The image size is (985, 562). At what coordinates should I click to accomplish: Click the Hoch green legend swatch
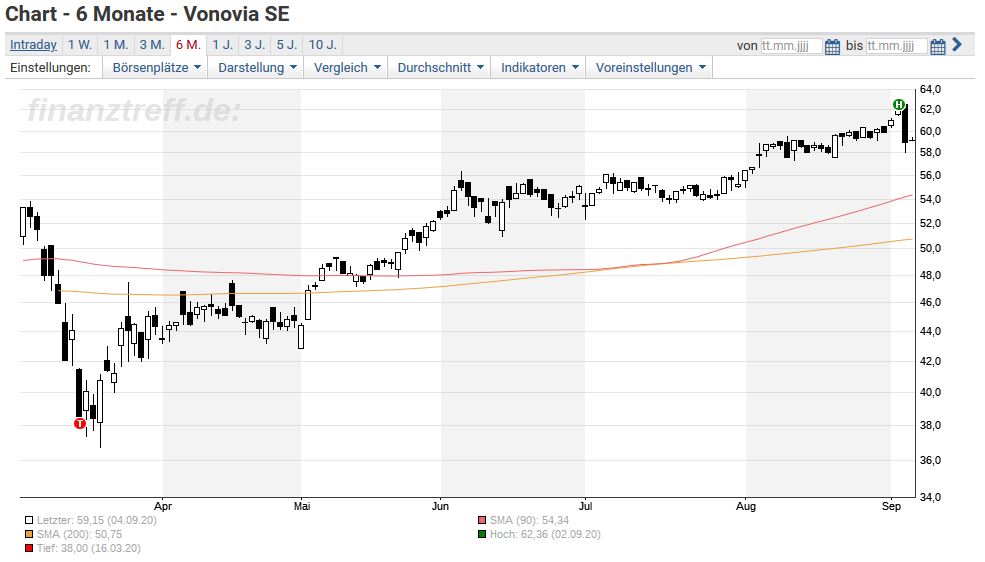482,534
